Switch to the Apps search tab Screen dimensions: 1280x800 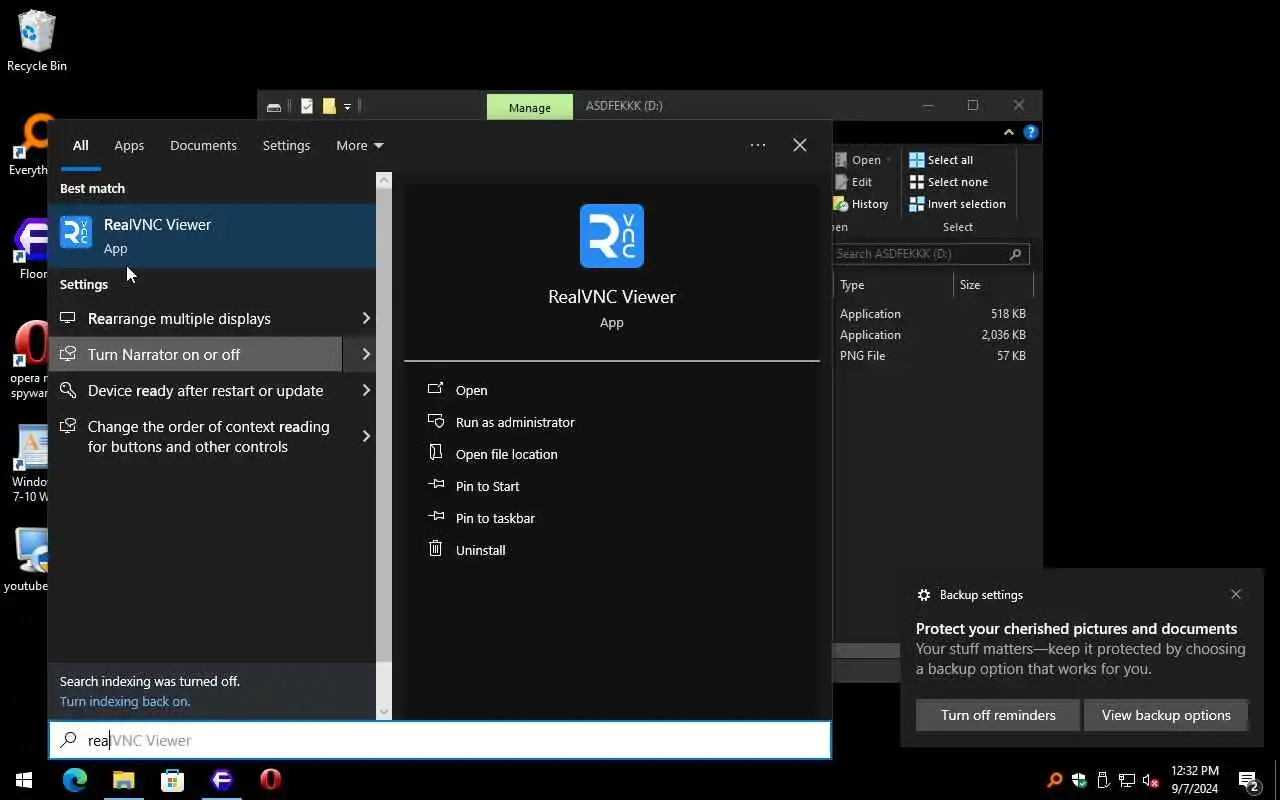(129, 145)
